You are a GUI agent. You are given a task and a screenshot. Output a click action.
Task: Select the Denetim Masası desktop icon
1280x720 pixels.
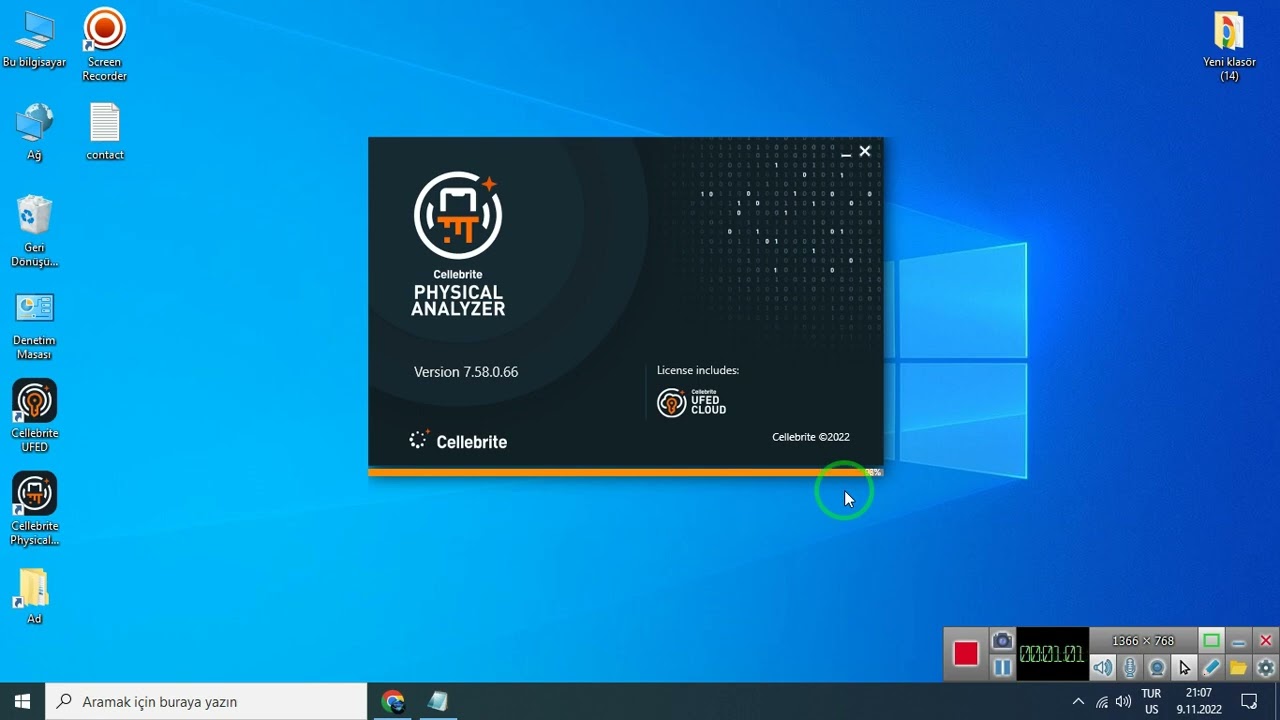point(34,326)
